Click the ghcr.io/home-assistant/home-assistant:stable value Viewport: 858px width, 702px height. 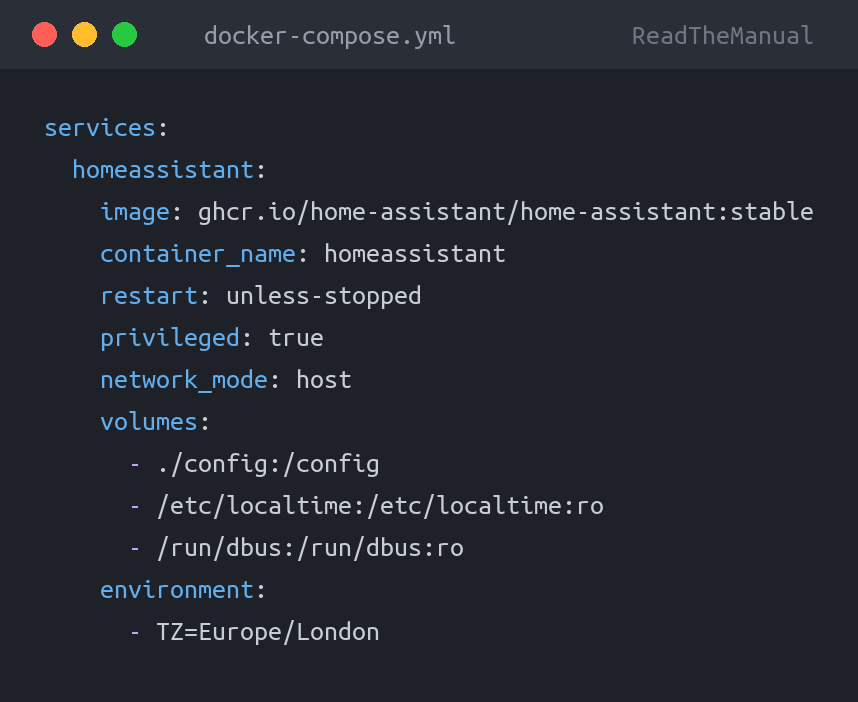[506, 212]
